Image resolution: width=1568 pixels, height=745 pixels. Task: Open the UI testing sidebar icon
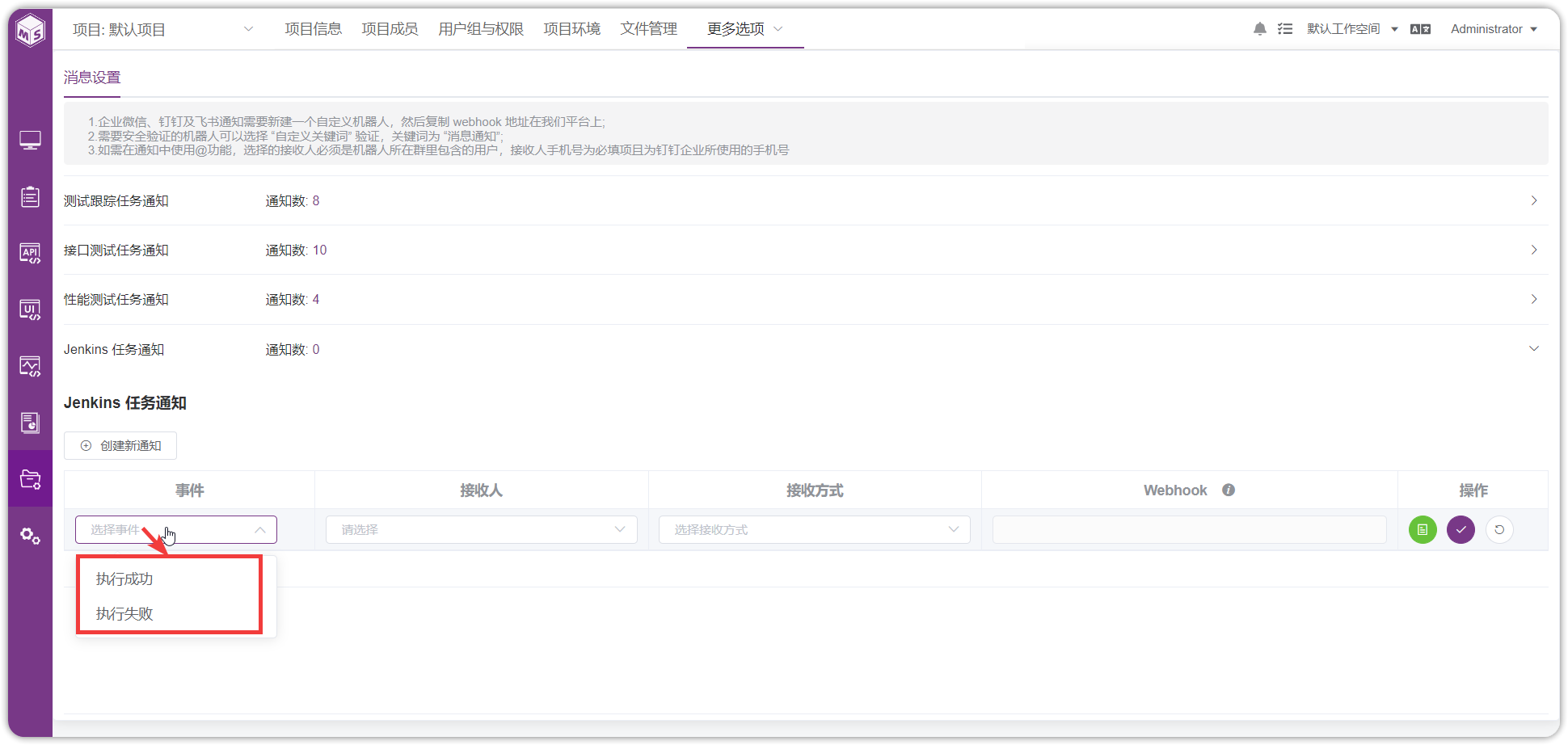click(x=30, y=310)
